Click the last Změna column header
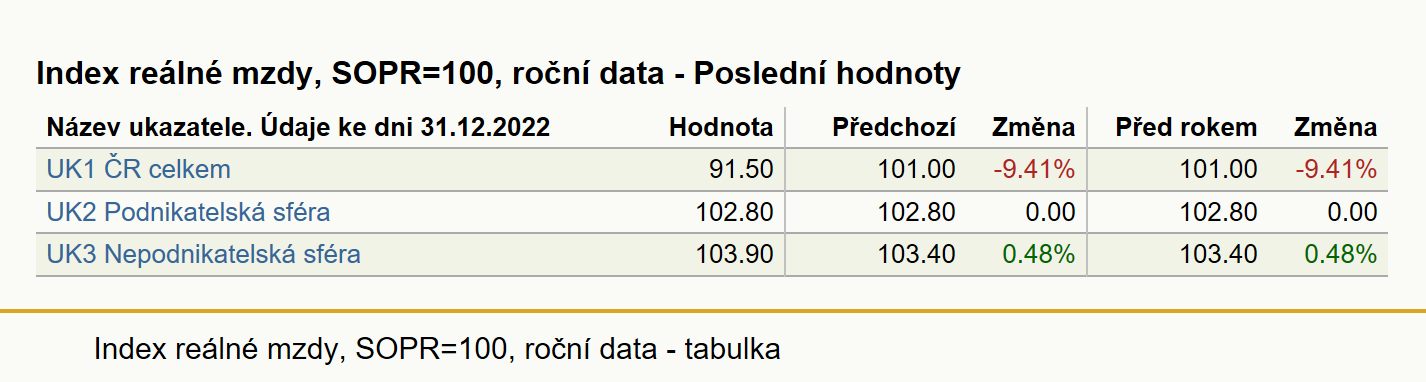The height and width of the screenshot is (382, 1426). pyautogui.click(x=1335, y=127)
